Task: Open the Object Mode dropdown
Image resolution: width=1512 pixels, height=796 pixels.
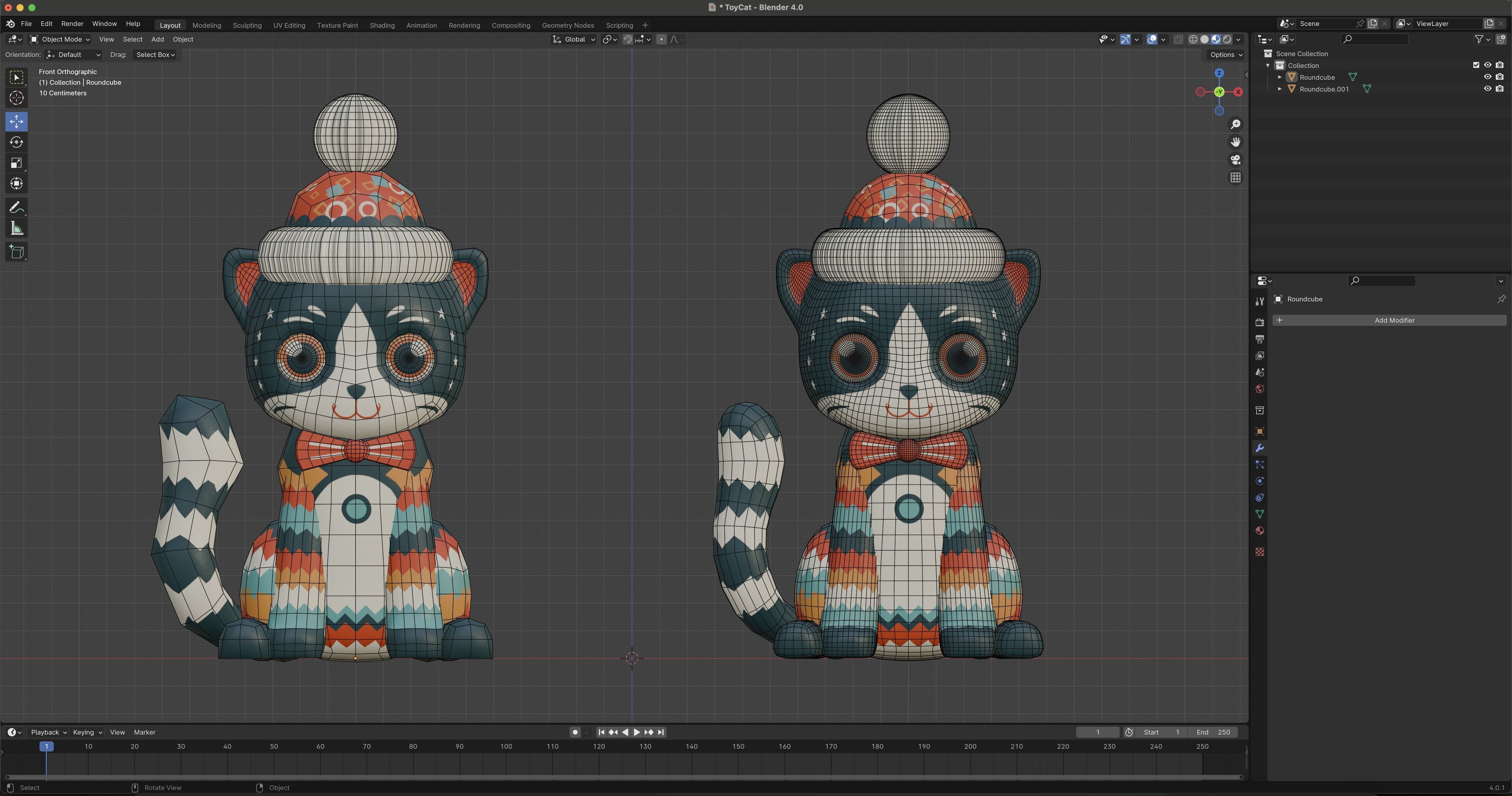Action: coord(60,39)
